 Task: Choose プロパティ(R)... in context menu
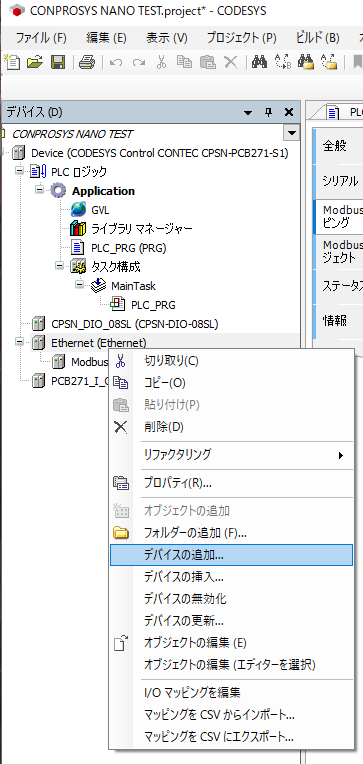pyautogui.click(x=231, y=483)
